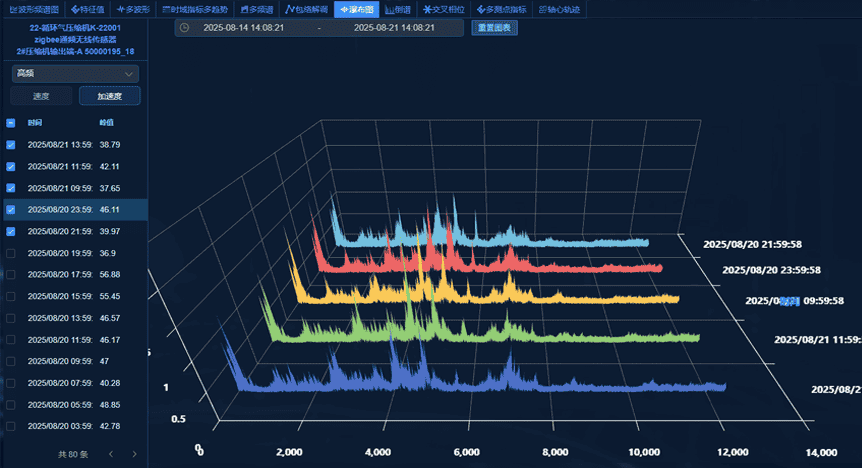Open the 交叉相位 view
Screen dimensions: 862x468
(x=444, y=9)
